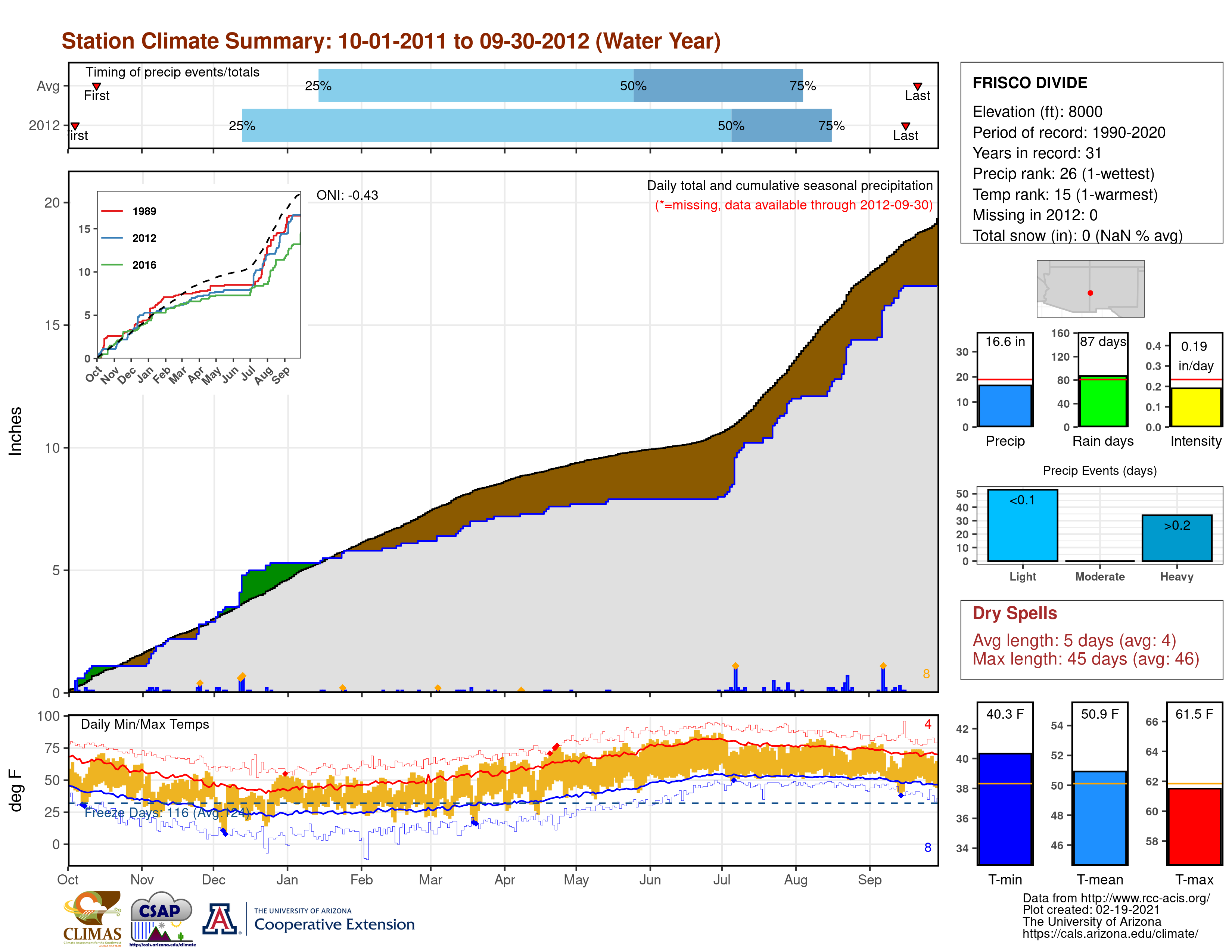Click the 2012 Last red triangle marker
Image resolution: width=1232 pixels, height=952 pixels.
pos(905,126)
